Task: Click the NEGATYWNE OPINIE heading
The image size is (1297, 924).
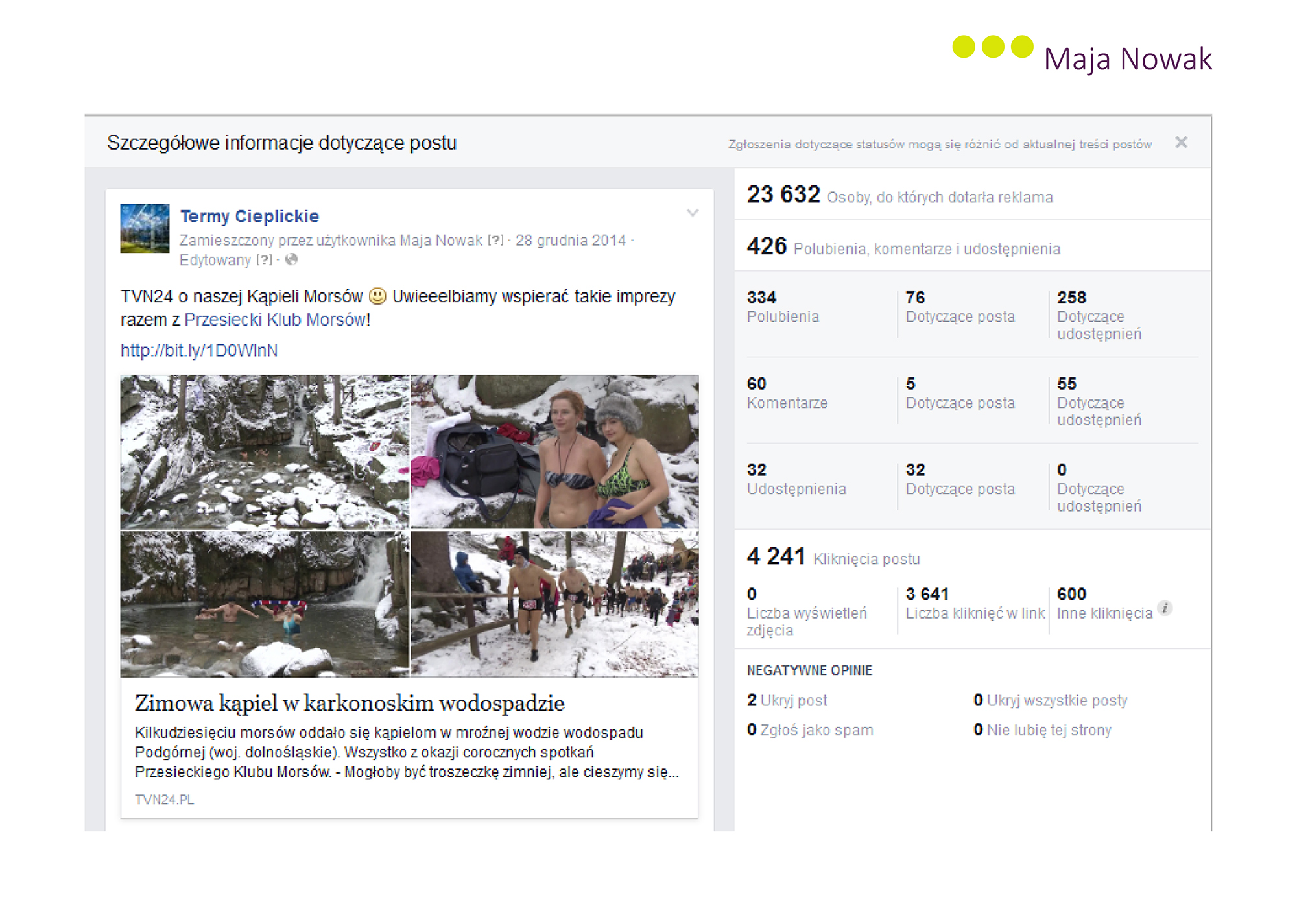Action: 809,670
